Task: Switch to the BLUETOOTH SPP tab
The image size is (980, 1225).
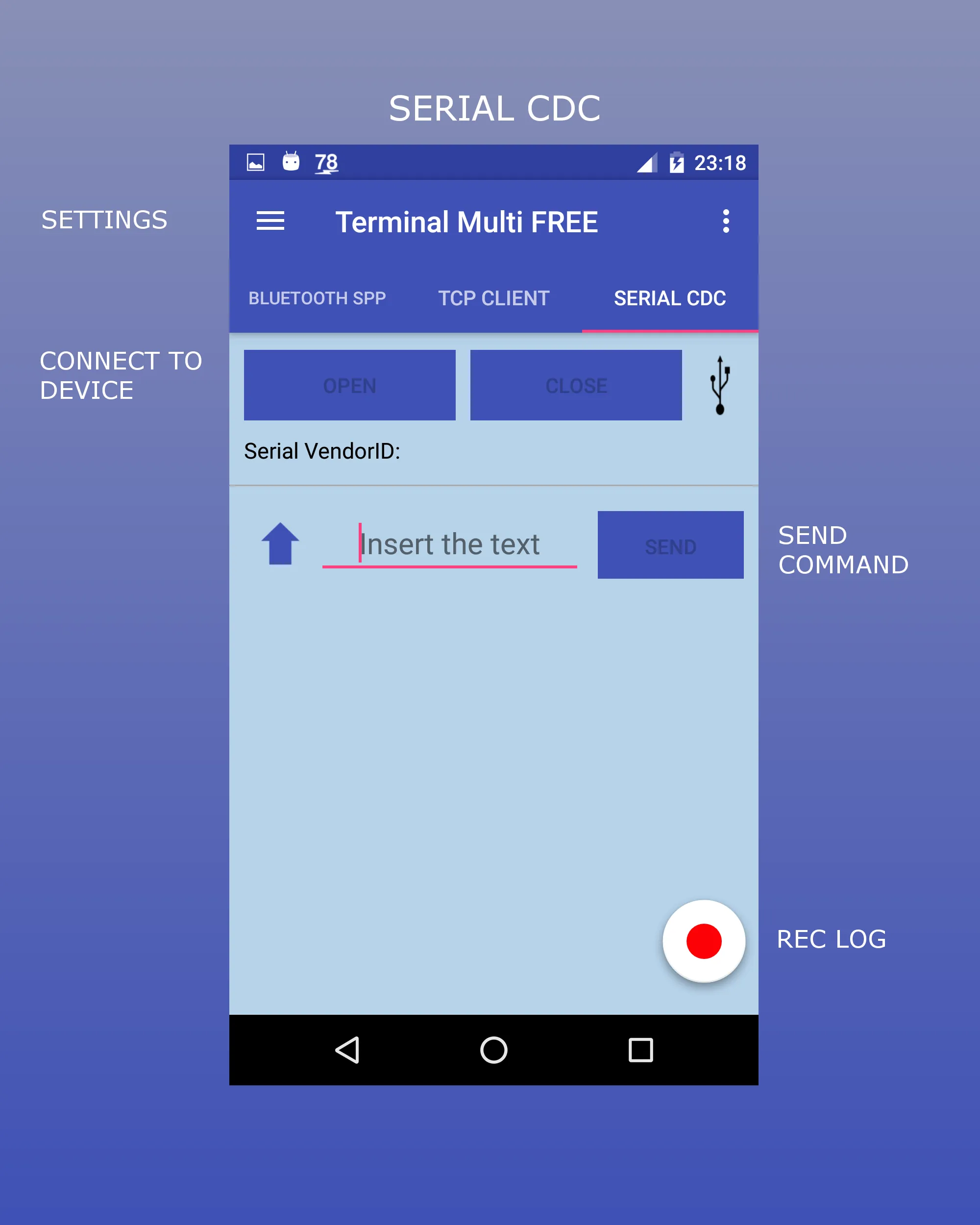Action: (316, 296)
